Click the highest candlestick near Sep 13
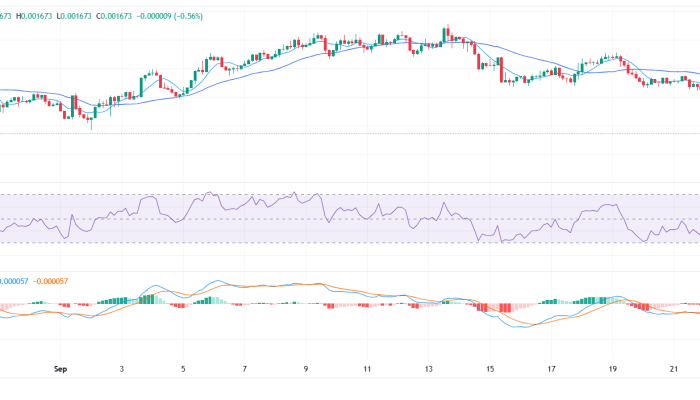The height and width of the screenshot is (400, 700). point(446,34)
